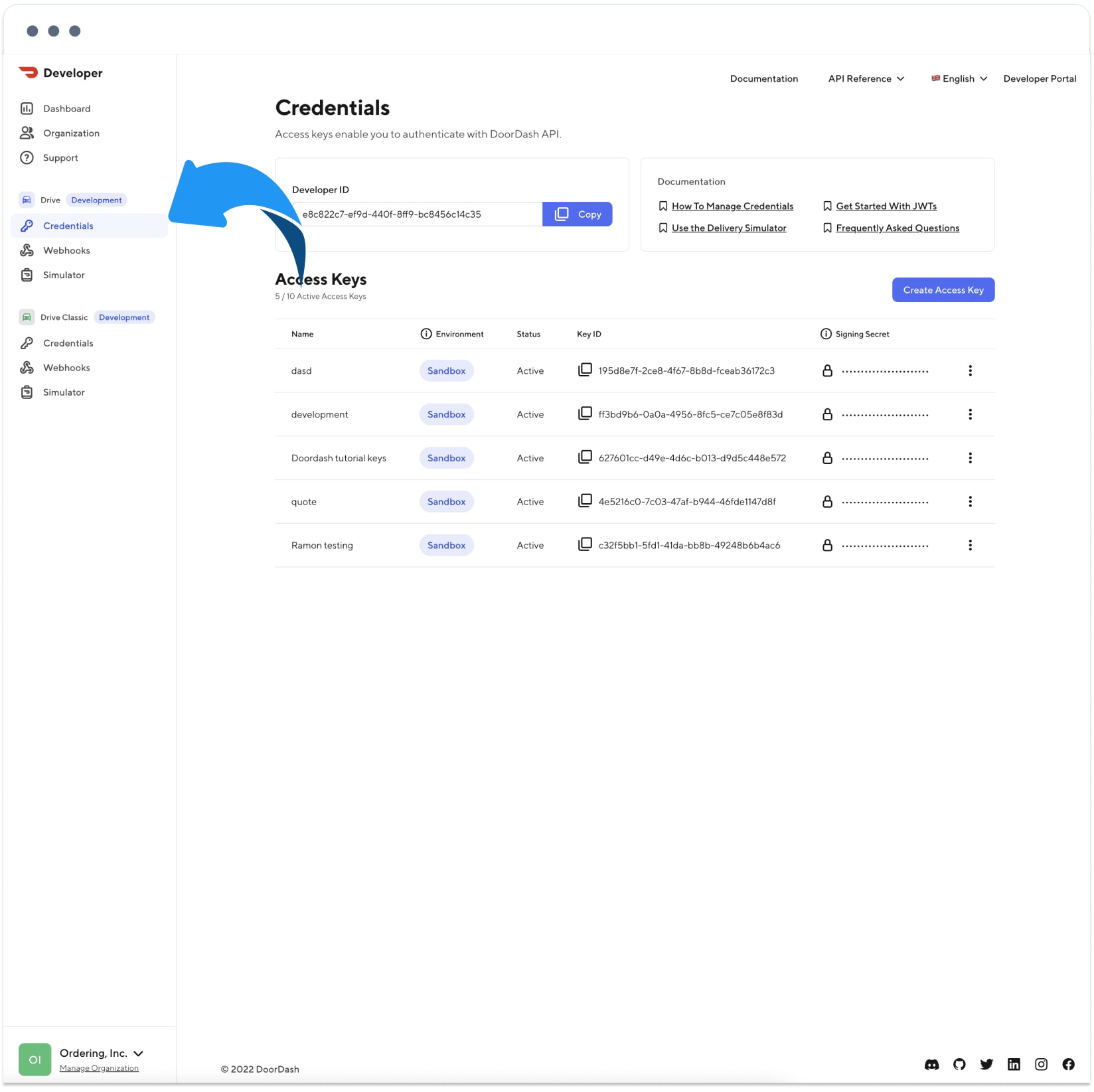Click the Environment info icon
This screenshot has width=1094, height=1092.
point(426,334)
